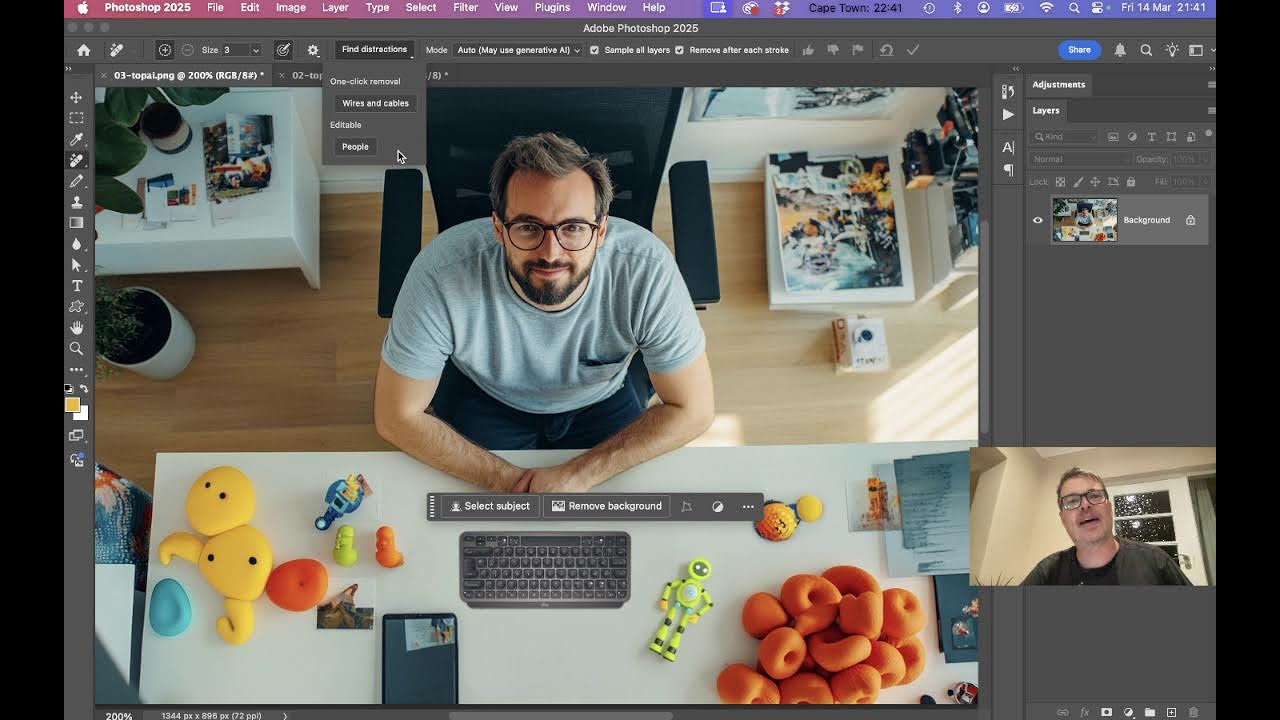Select the Clone Stamp tool
Image resolution: width=1280 pixels, height=720 pixels.
[x=76, y=202]
